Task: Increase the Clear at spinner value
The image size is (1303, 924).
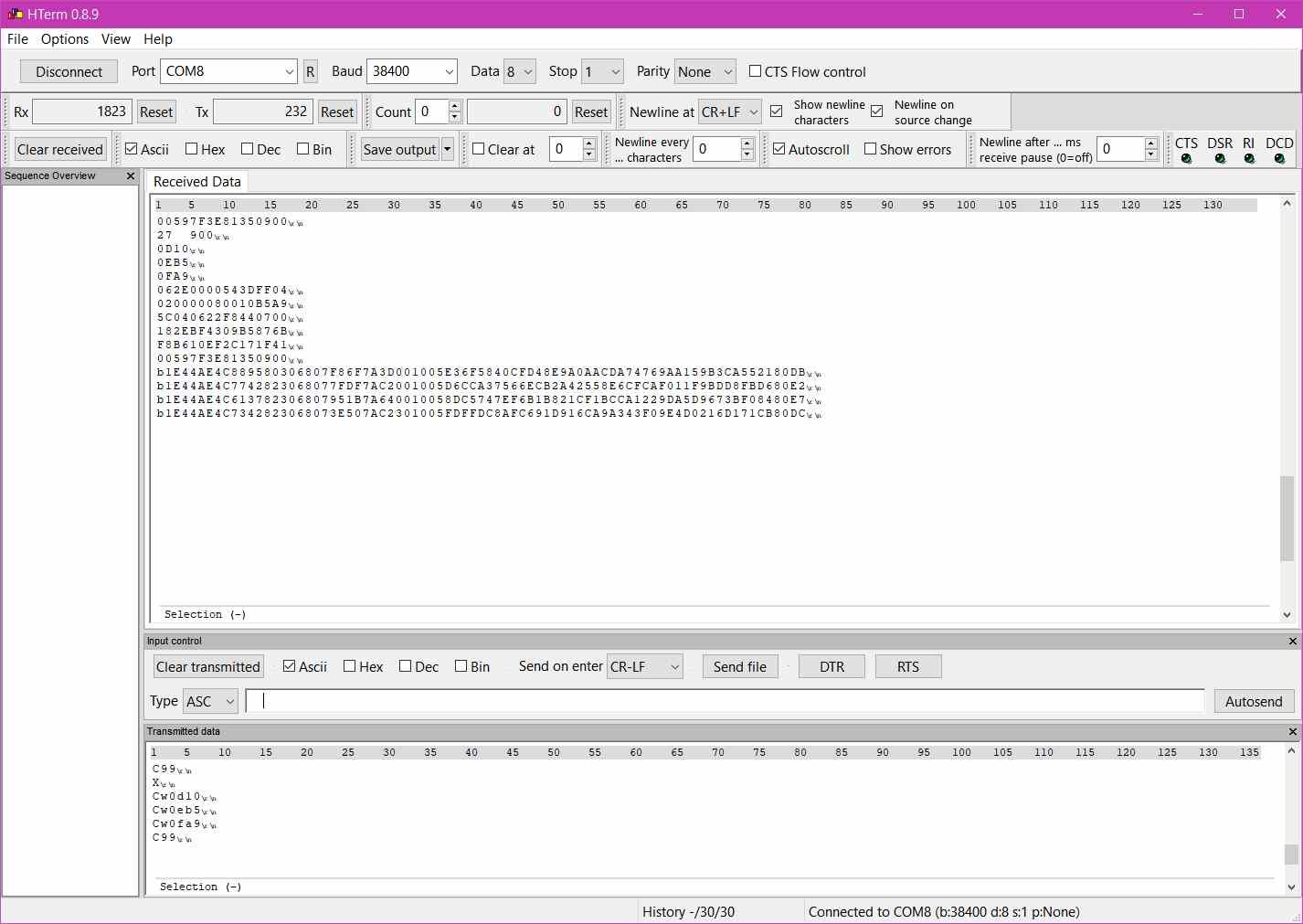Action: (x=589, y=143)
